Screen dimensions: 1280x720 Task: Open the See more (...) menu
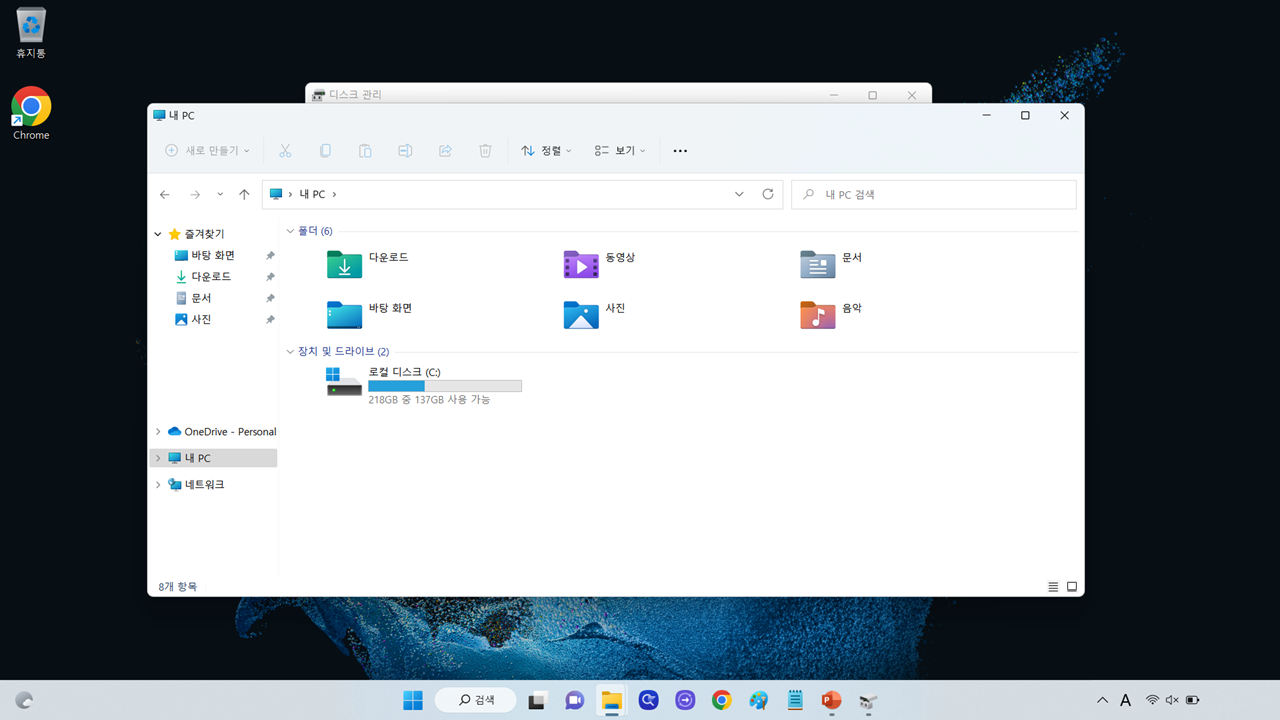coord(680,150)
